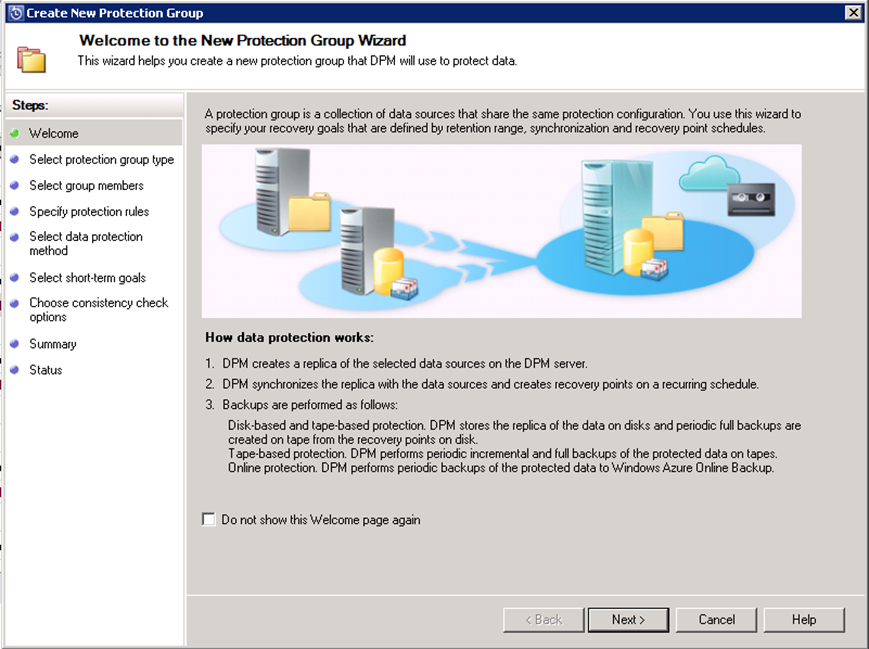The width and height of the screenshot is (869, 649).
Task: Go to the Status step
Action: (x=45, y=370)
